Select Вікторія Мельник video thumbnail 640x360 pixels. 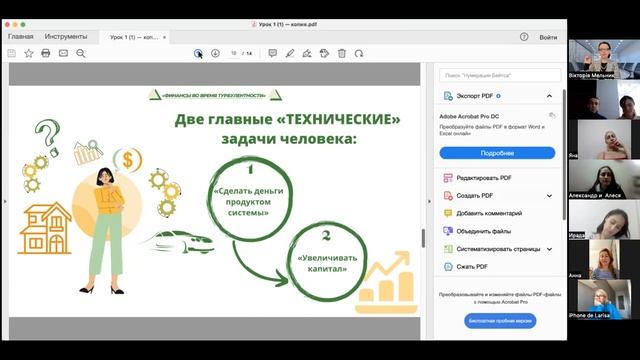coord(604,59)
